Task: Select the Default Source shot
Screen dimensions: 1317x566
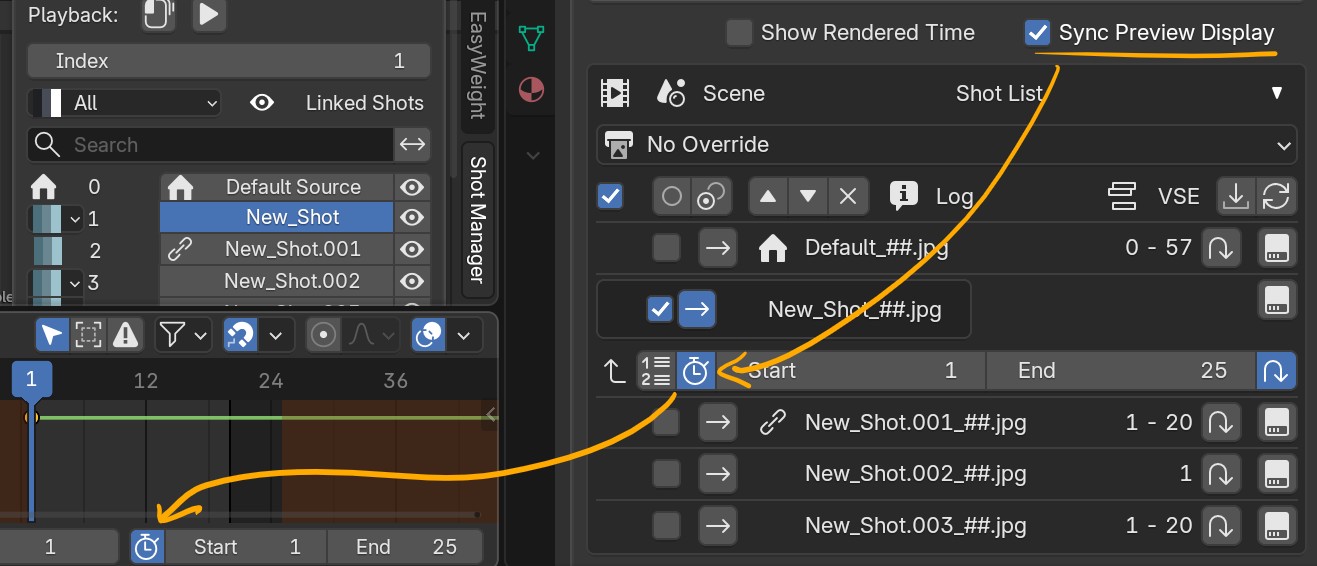Action: [276, 187]
